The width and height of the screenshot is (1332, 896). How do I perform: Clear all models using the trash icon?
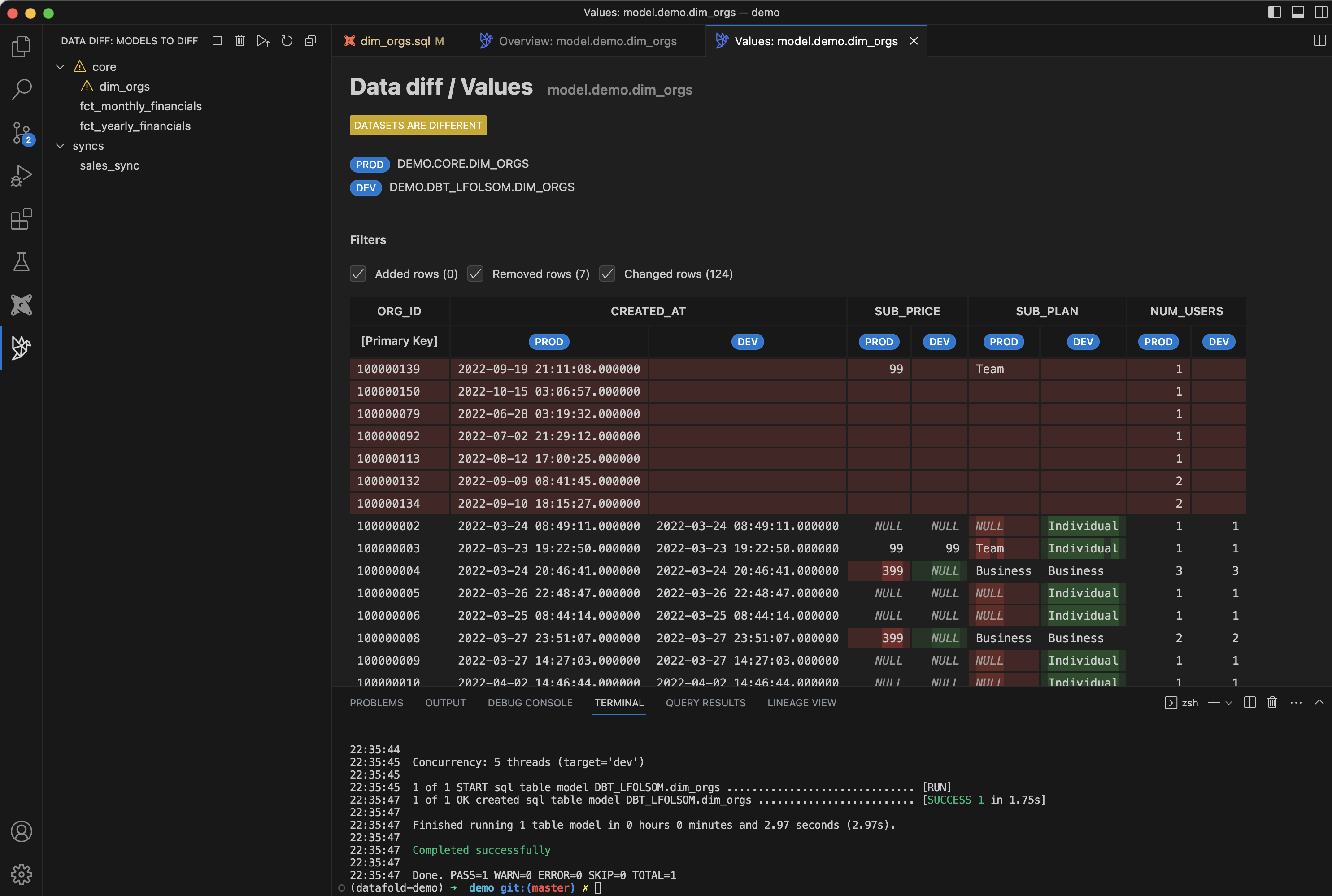pos(240,40)
